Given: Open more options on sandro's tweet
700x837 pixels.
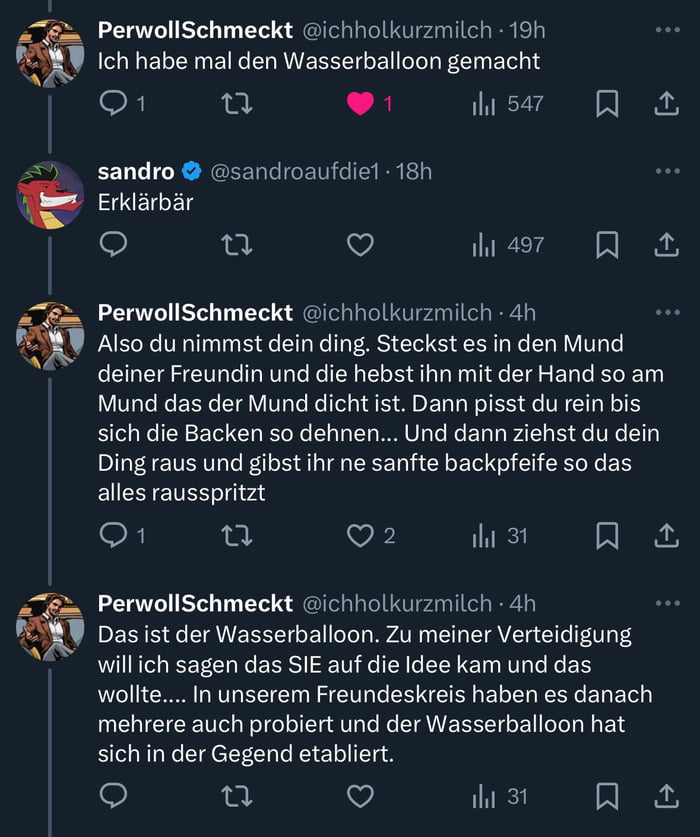Looking at the screenshot, I should (667, 171).
